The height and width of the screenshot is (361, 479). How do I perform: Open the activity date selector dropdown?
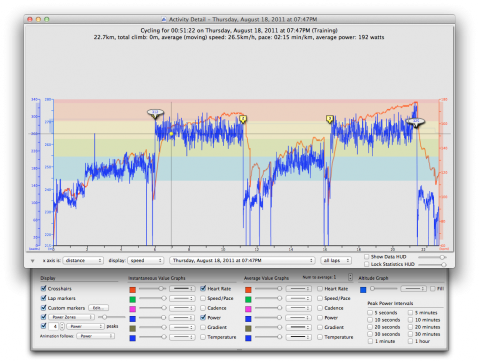pyautogui.click(x=242, y=260)
